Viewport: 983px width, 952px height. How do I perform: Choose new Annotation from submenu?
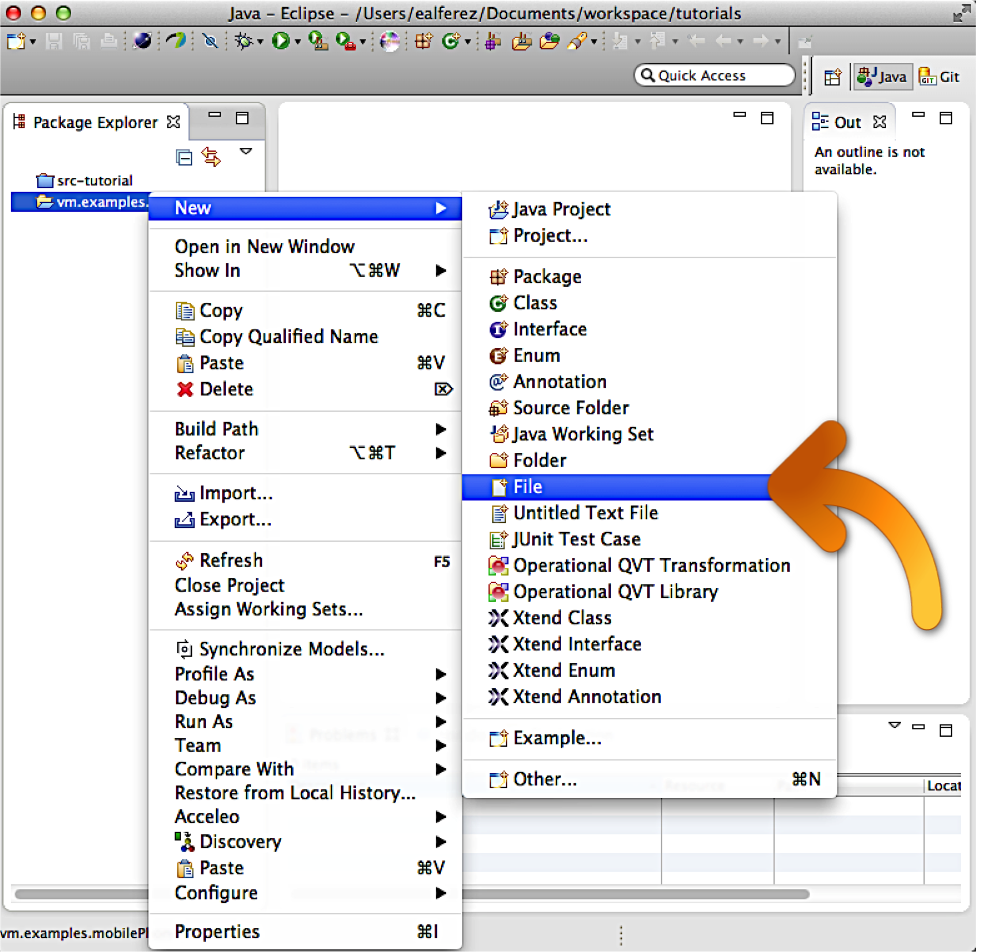649,382
